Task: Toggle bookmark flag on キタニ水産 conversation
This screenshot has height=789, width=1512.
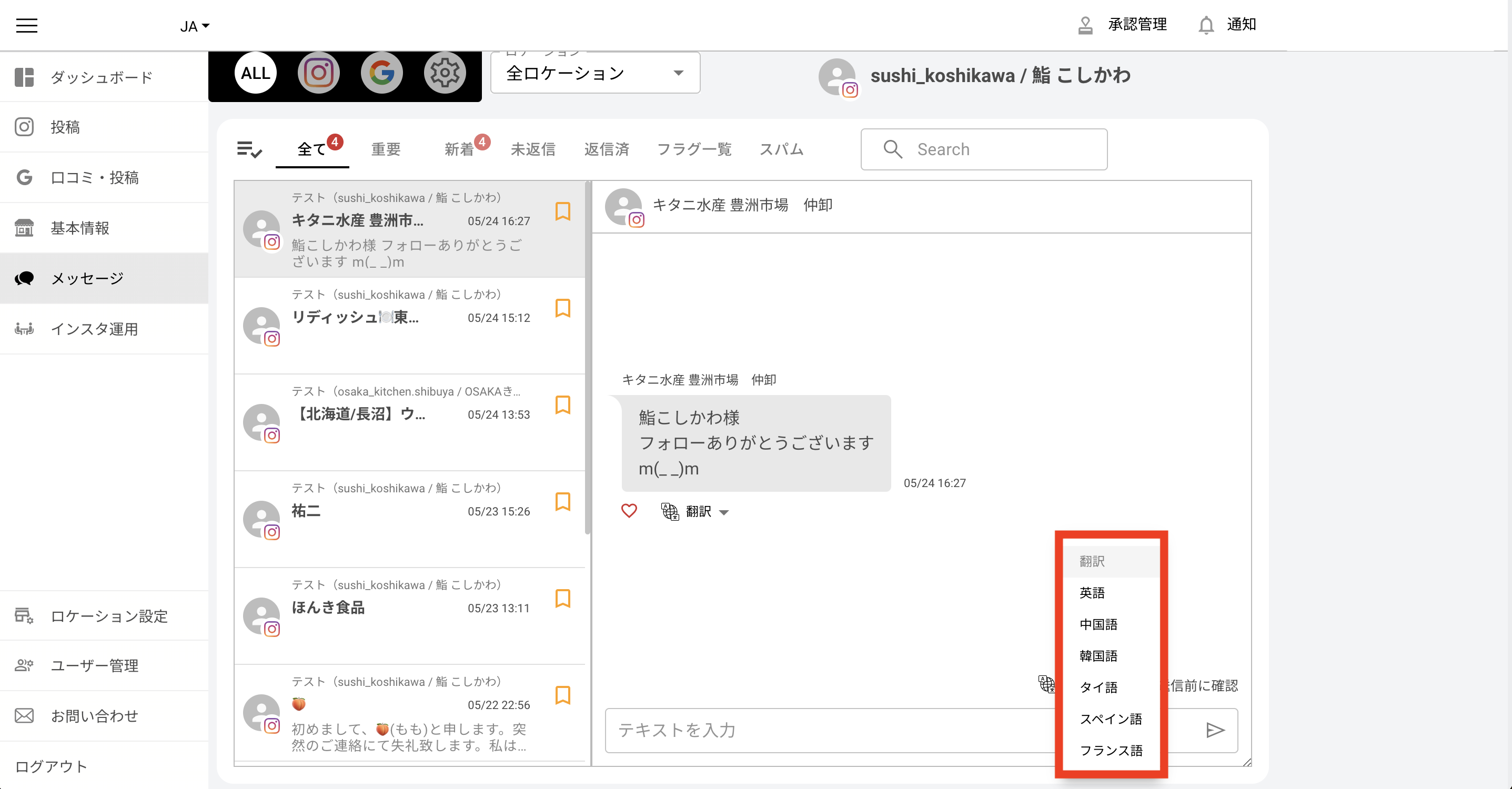Action: click(562, 211)
